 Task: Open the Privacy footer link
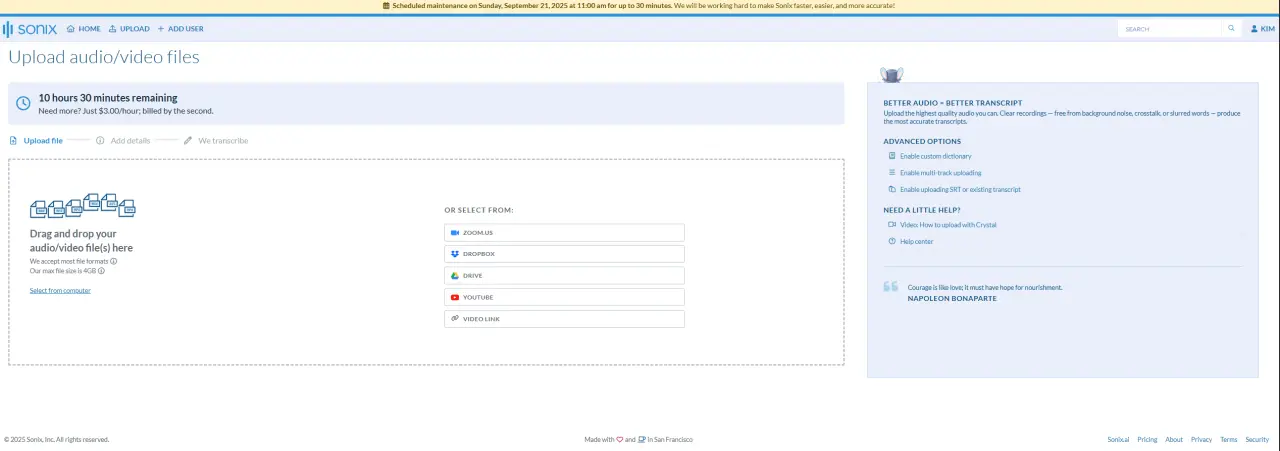(x=1201, y=440)
